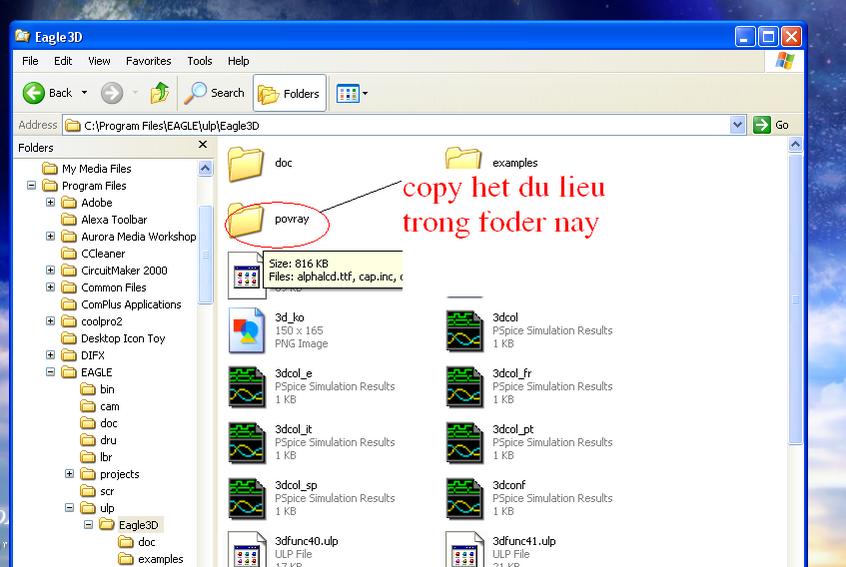Open the View menu
Image resolution: width=846 pixels, height=567 pixels.
point(99,61)
